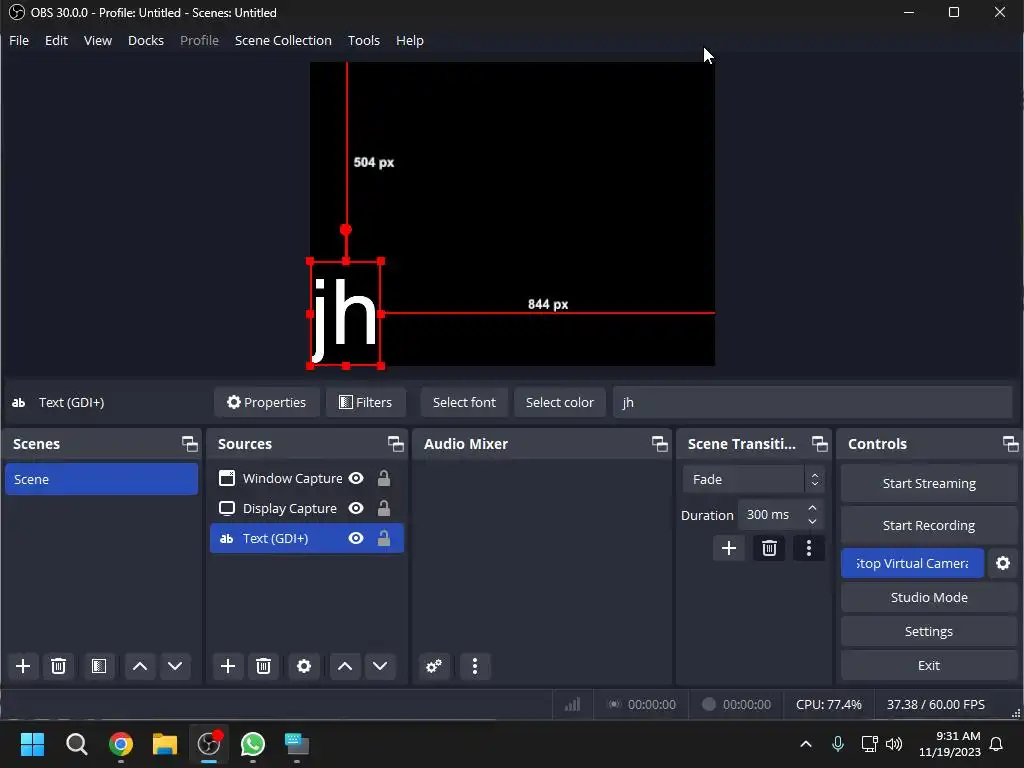This screenshot has width=1024, height=768.
Task: Open scene filters icon in Scenes dock
Action: pos(99,666)
